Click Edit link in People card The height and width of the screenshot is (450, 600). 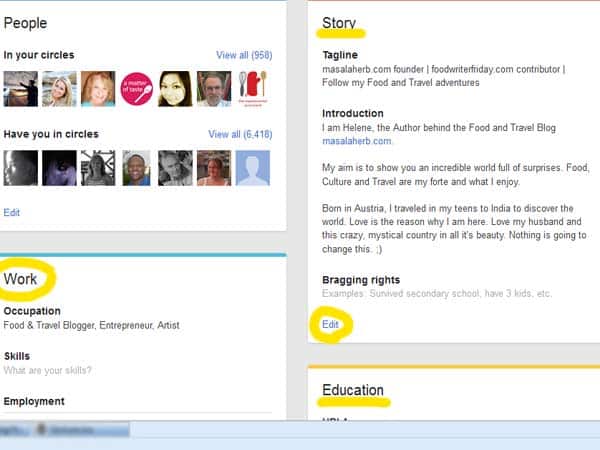(11, 212)
